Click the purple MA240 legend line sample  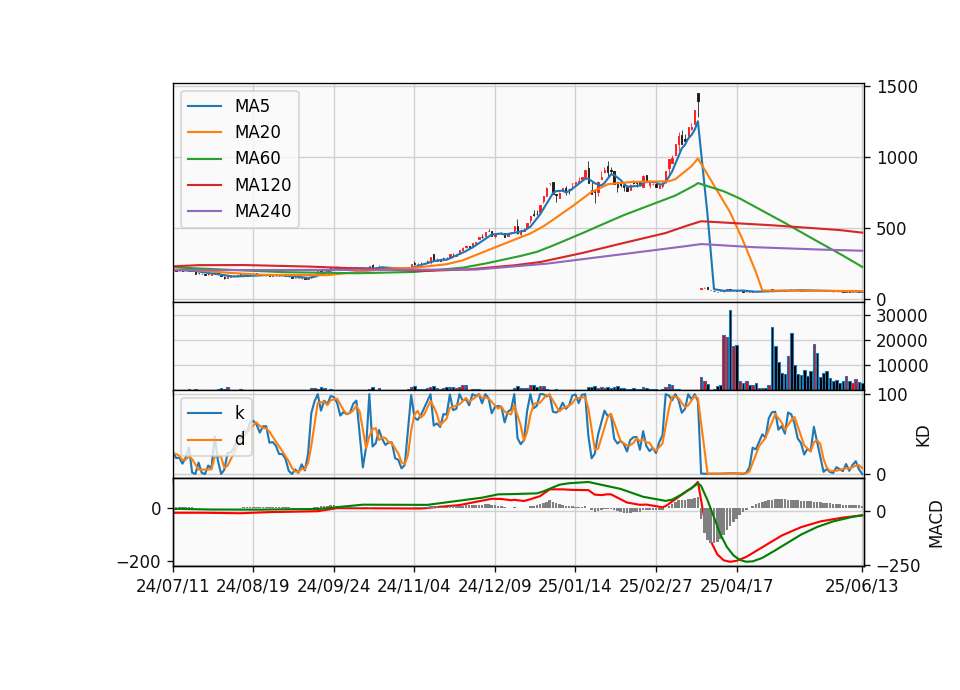click(x=204, y=211)
